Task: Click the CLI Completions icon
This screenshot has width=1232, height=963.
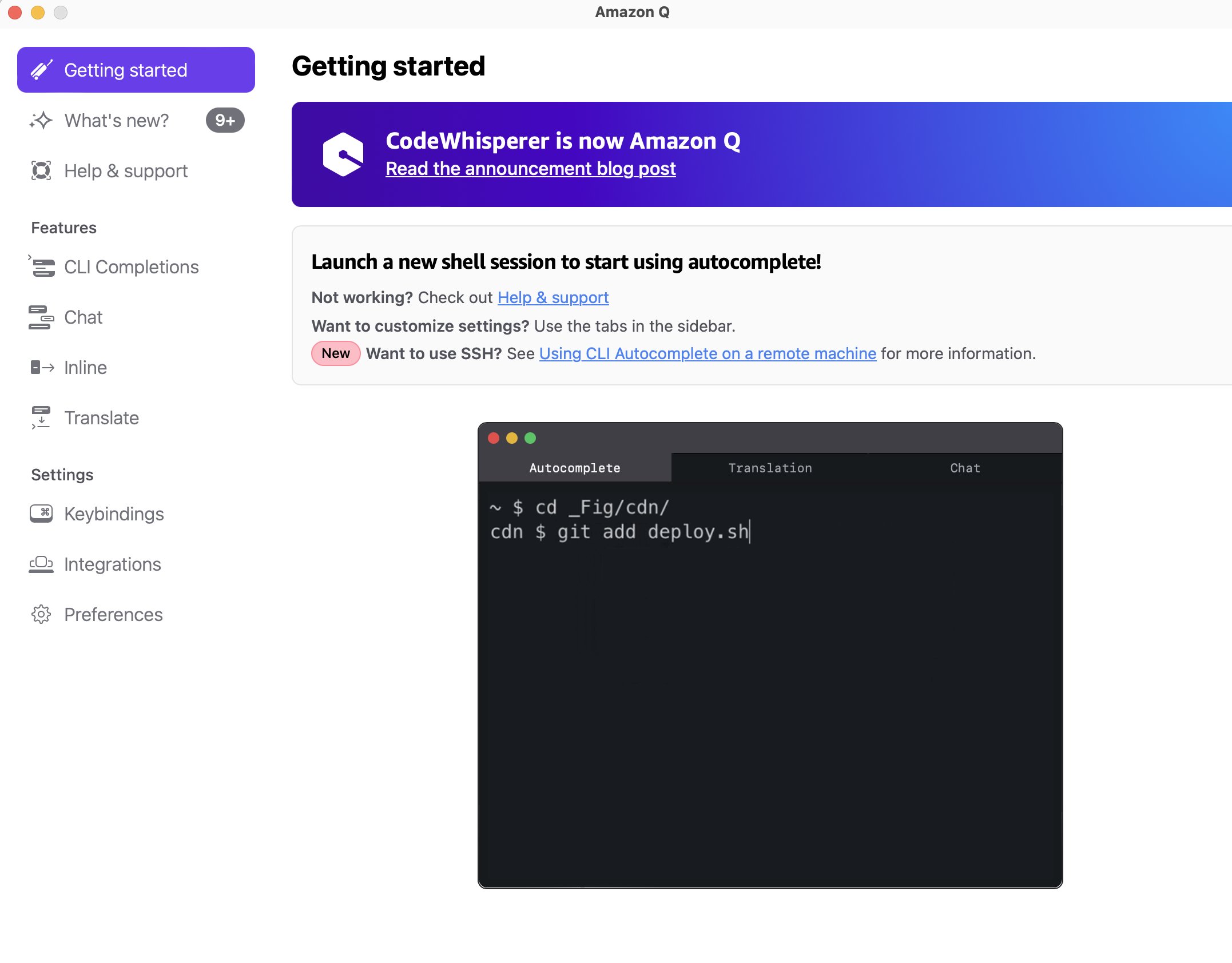Action: 41,266
